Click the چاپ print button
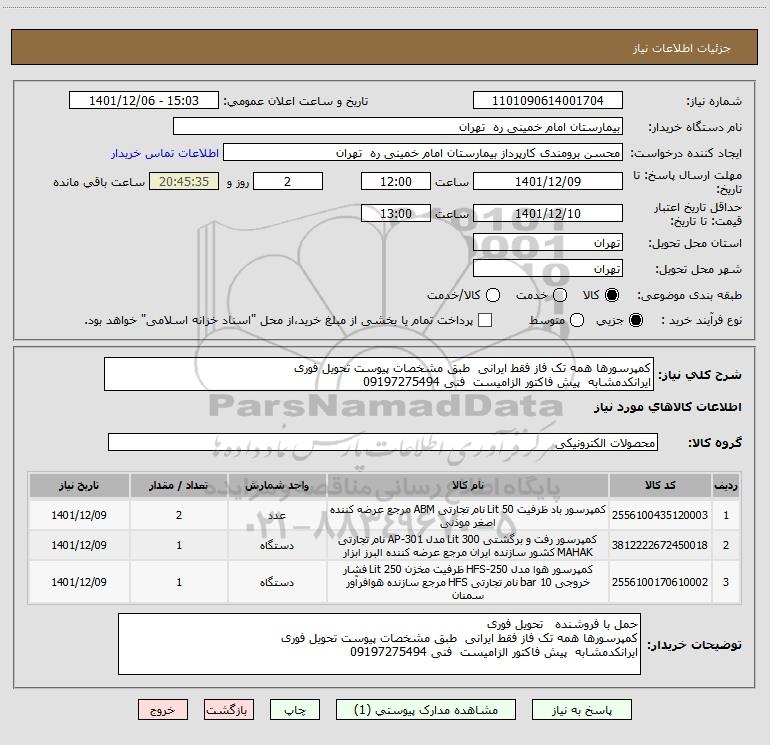770x745 pixels. 295,710
